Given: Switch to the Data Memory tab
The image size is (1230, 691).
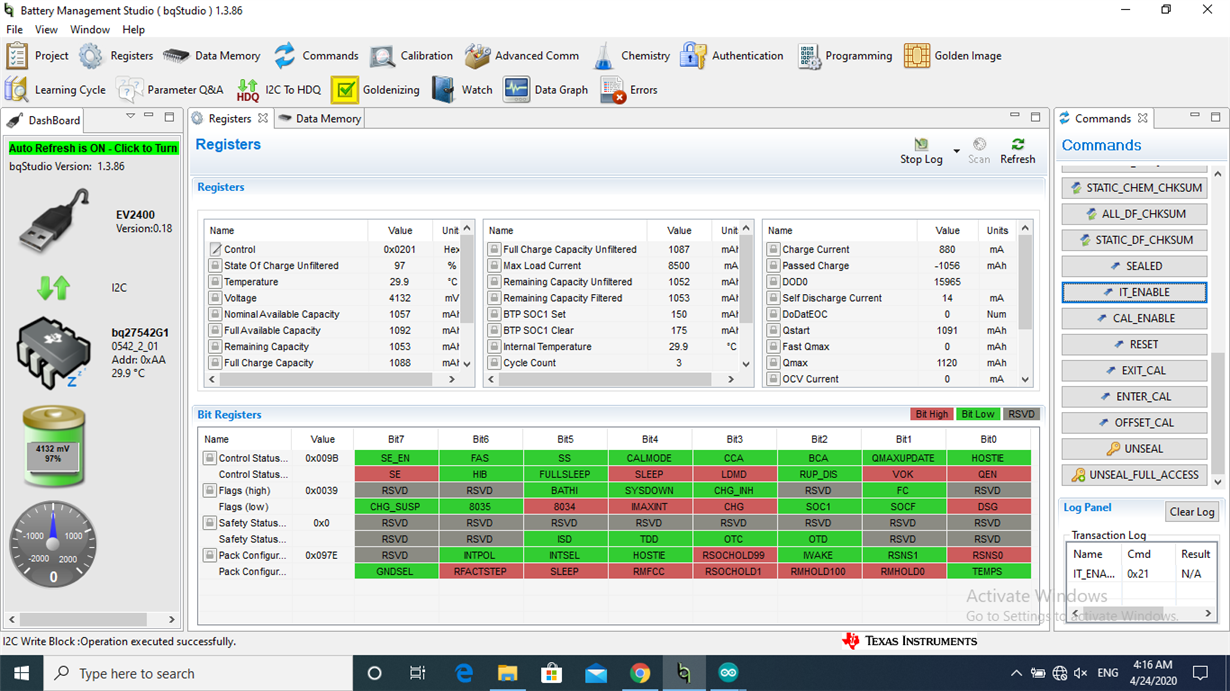Looking at the screenshot, I should (319, 119).
